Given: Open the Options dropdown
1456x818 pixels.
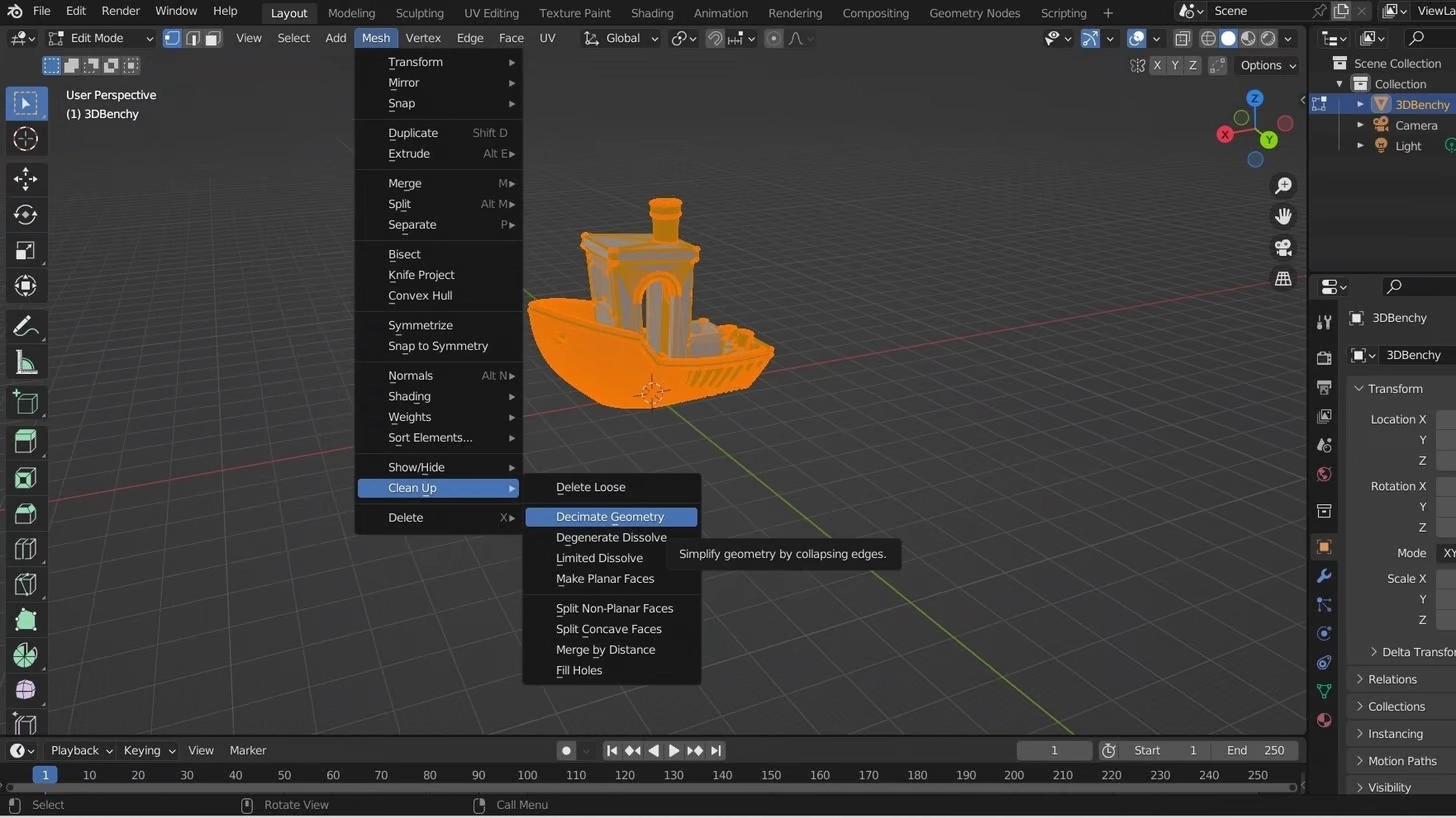Looking at the screenshot, I should [1267, 65].
